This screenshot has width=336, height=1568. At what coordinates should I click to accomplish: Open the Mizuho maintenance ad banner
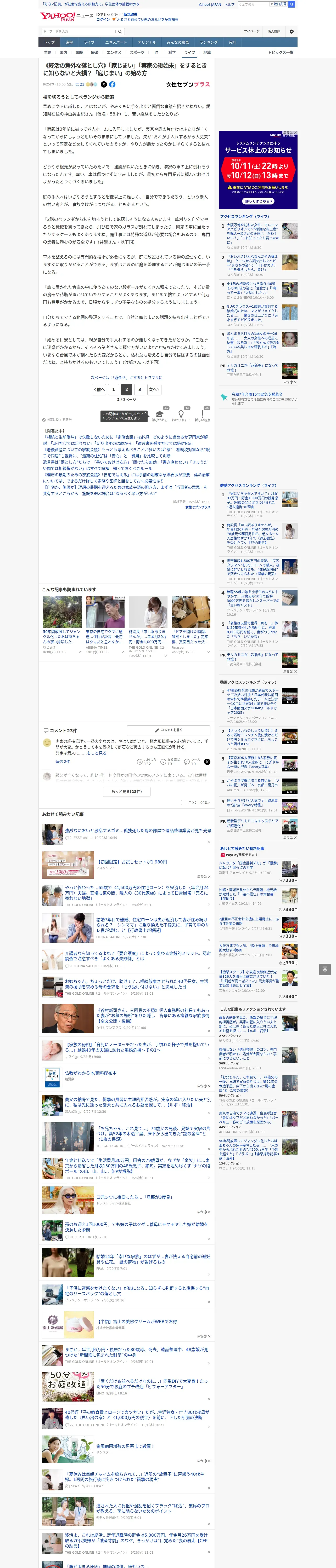[x=258, y=170]
